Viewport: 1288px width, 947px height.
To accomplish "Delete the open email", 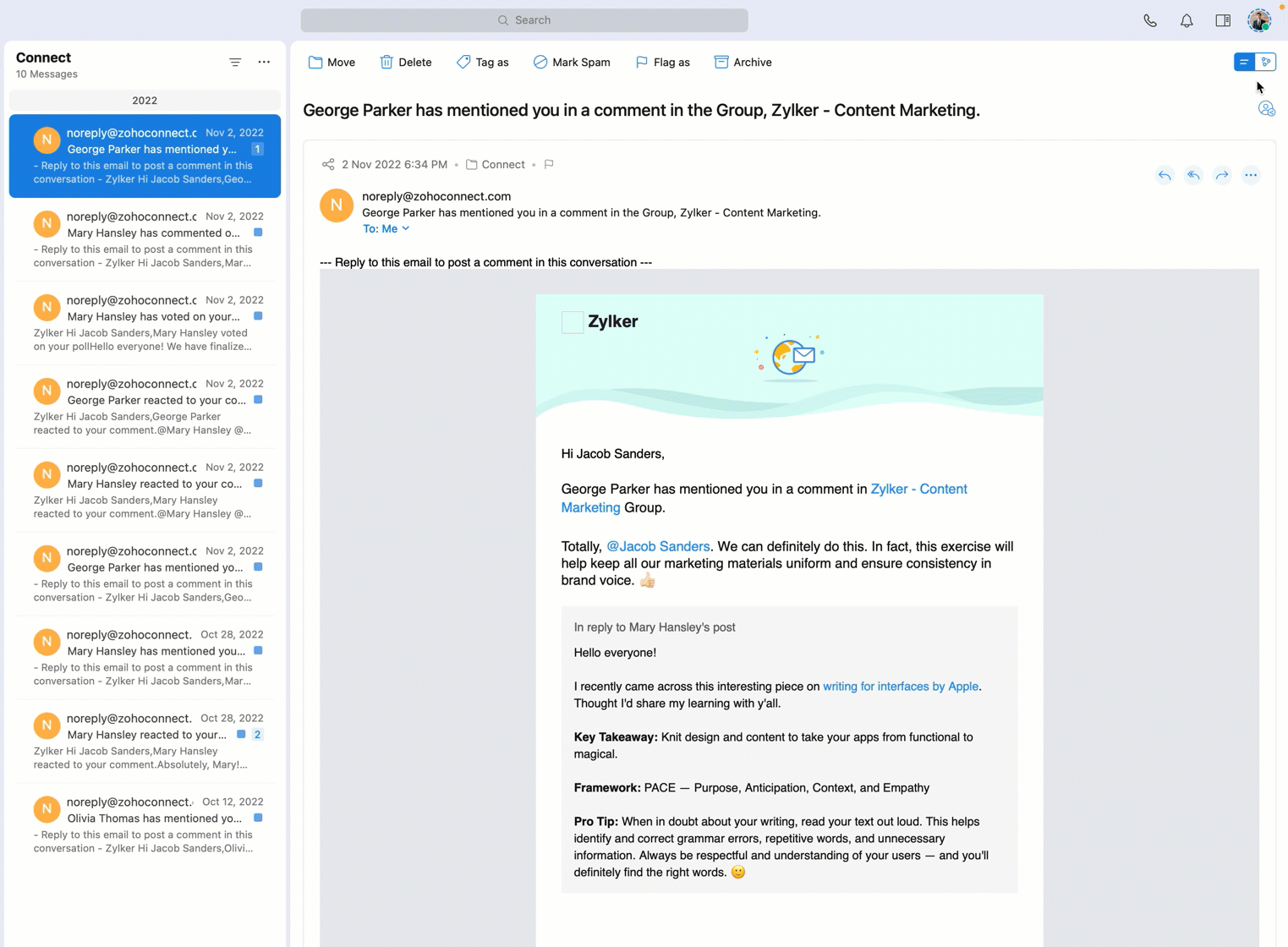I will coord(406,63).
